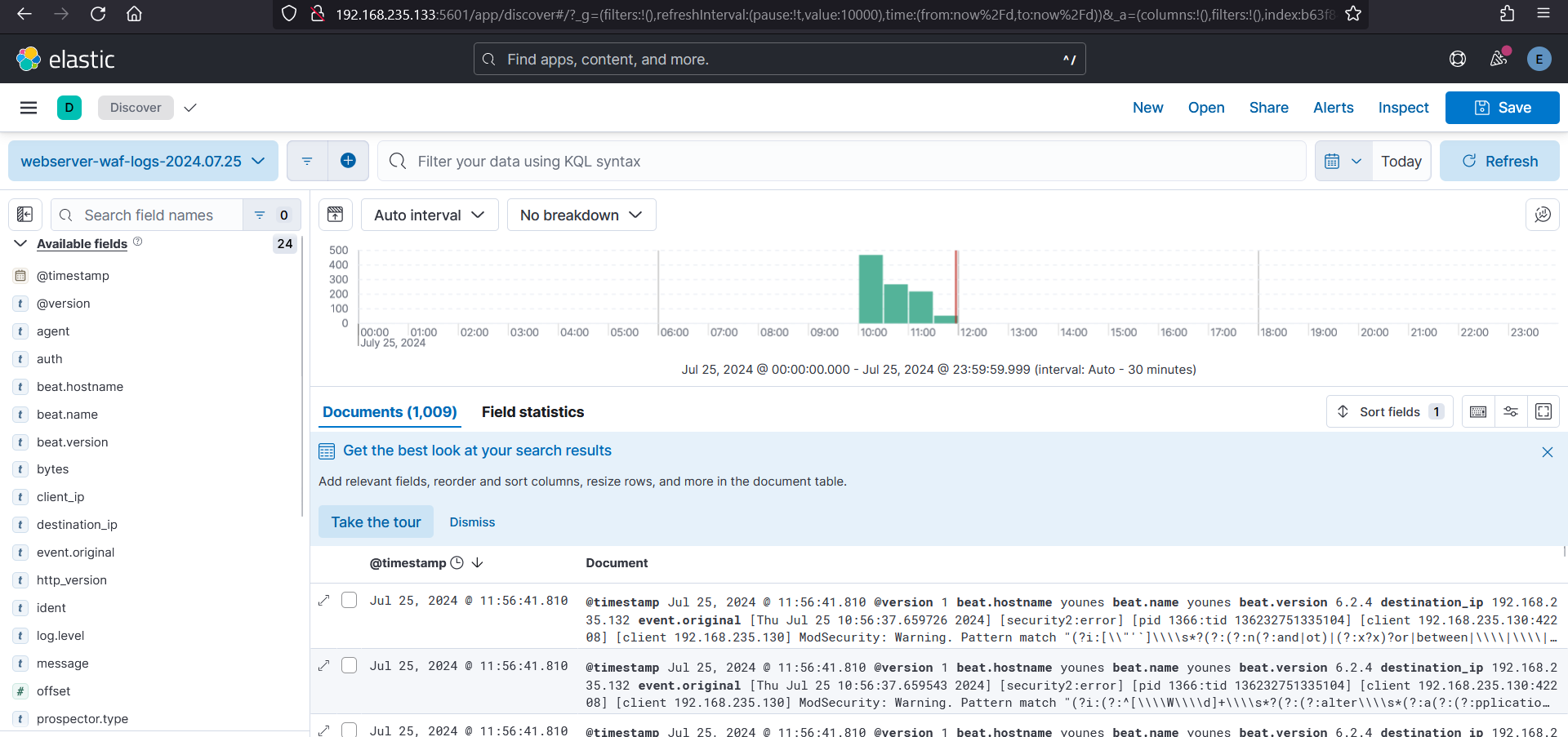Click Share in the top menu

[1268, 108]
